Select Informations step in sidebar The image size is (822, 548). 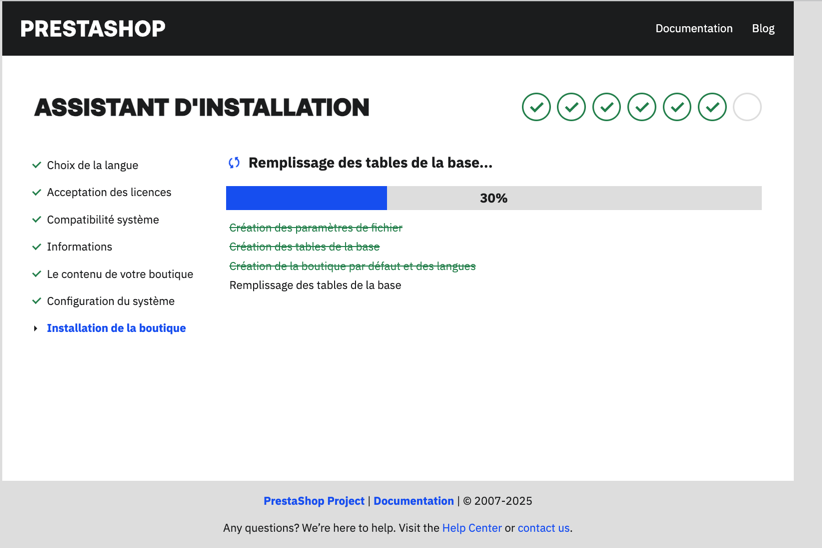tap(80, 246)
